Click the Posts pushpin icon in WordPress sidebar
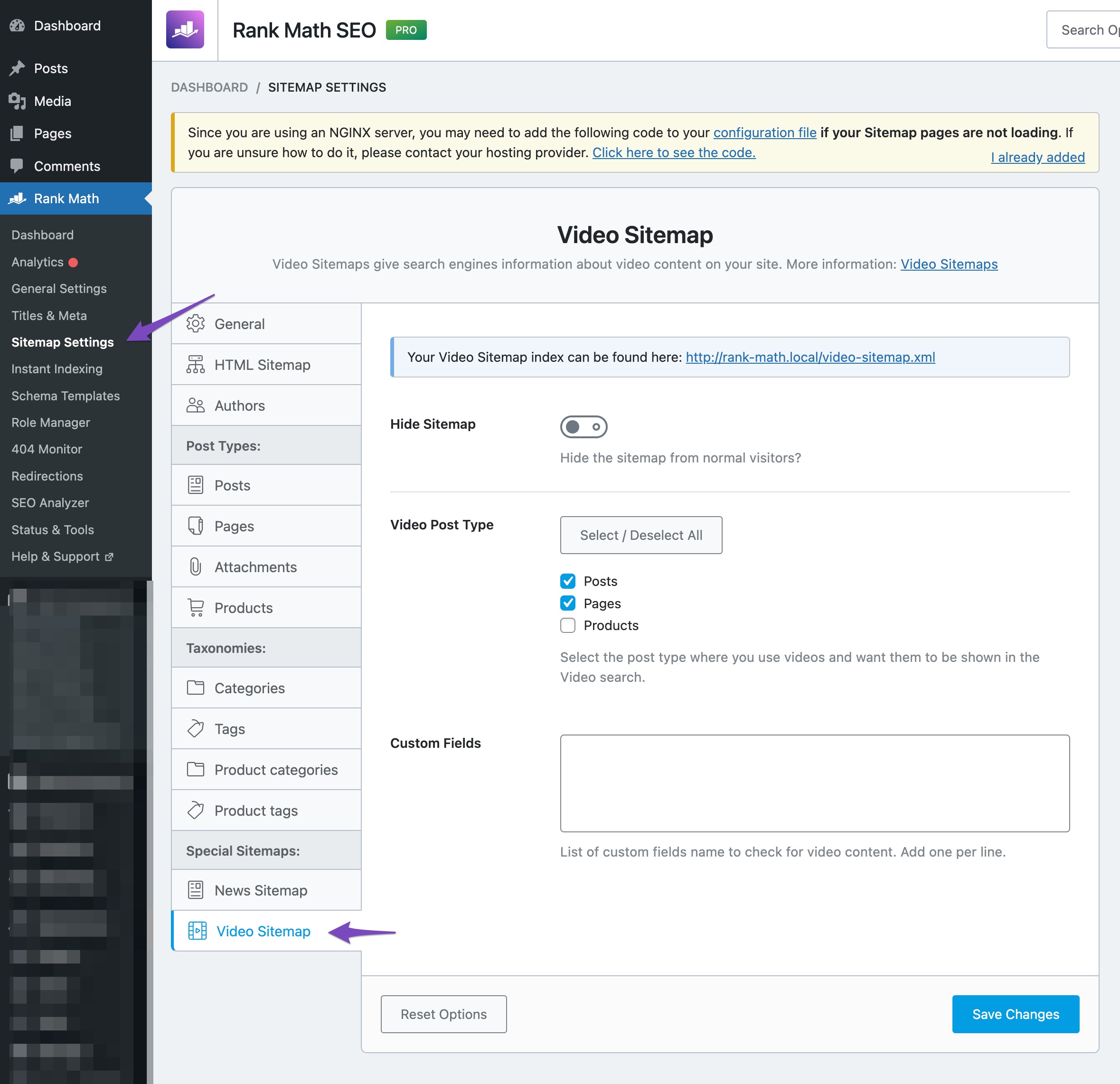Viewport: 1120px width, 1084px height. (x=17, y=68)
